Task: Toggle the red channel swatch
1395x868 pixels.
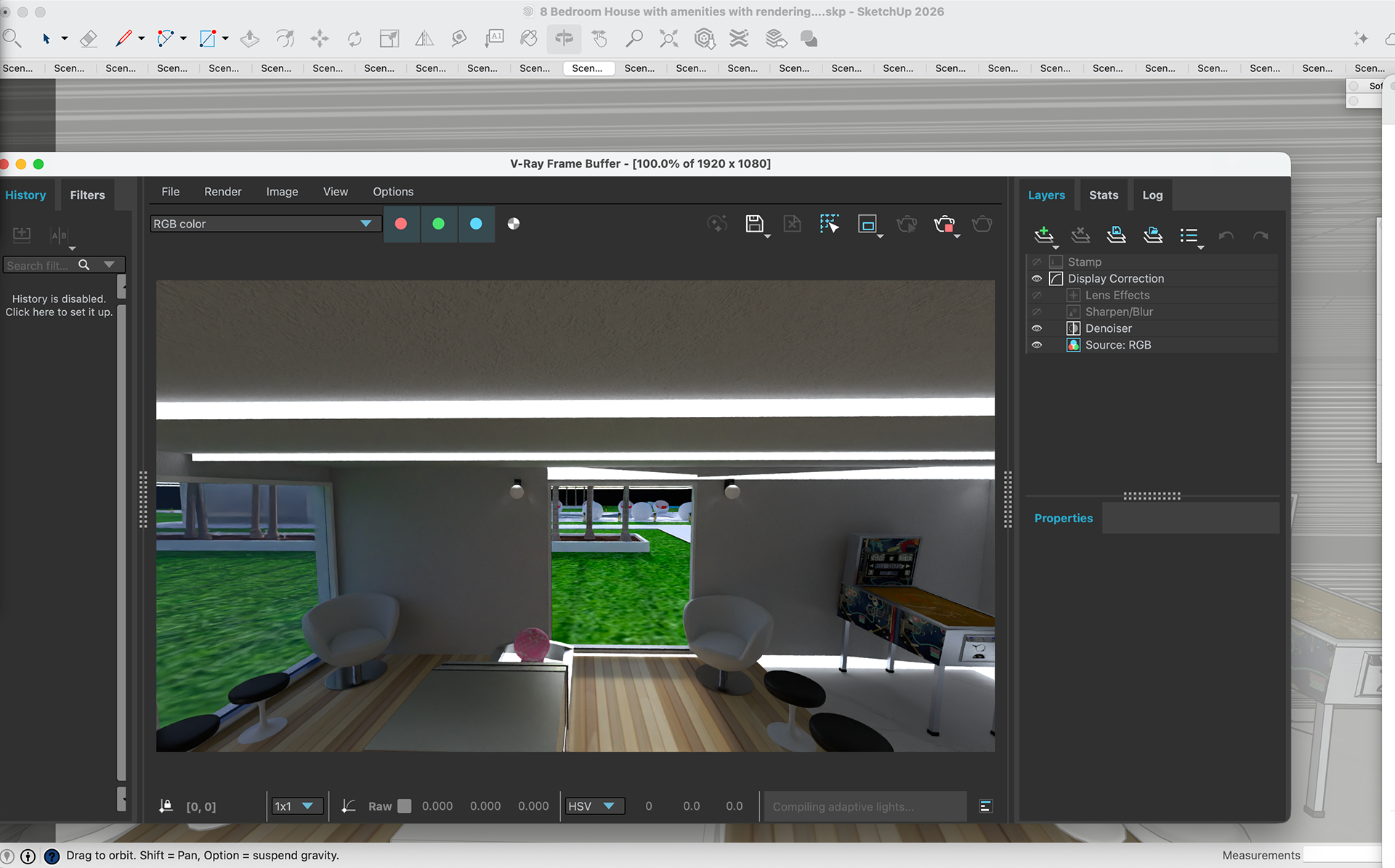Action: [x=400, y=224]
